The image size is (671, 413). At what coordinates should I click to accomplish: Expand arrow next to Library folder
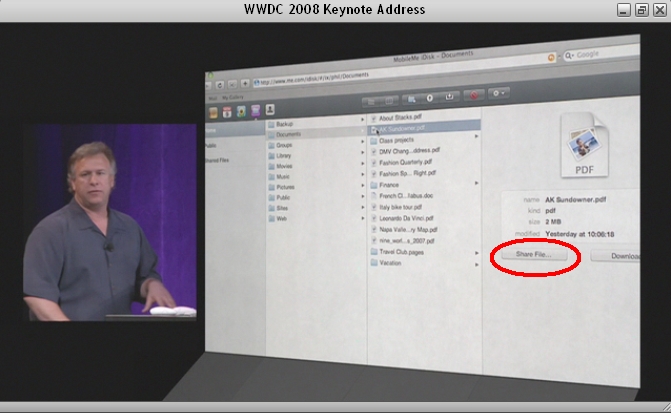tap(362, 152)
